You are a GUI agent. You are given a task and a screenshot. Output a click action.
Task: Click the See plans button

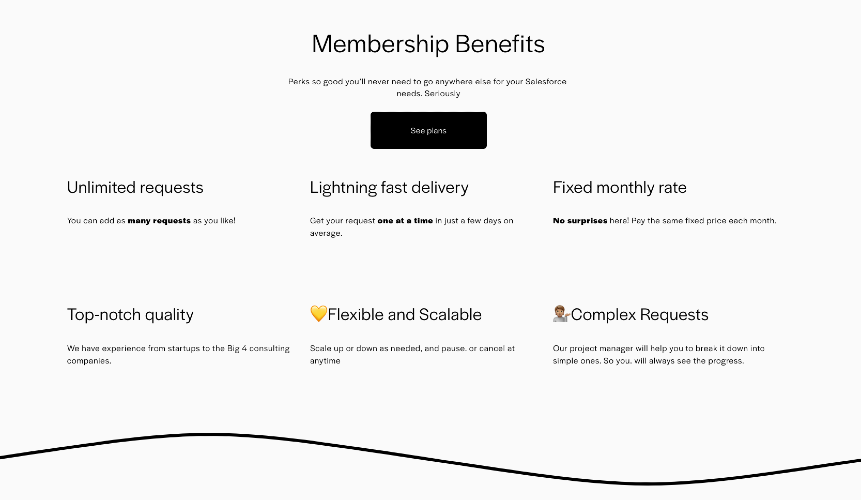tap(428, 131)
